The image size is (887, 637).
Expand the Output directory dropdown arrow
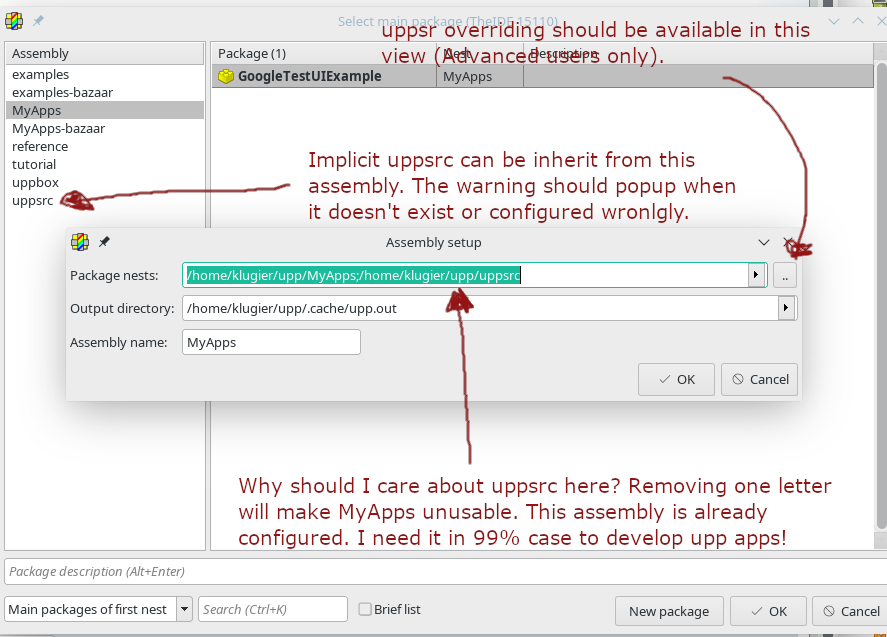[x=787, y=308]
